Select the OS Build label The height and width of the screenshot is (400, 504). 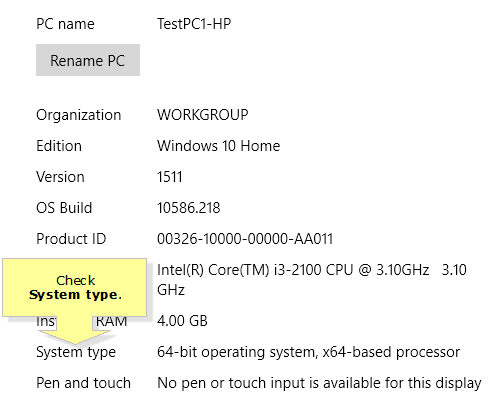(64, 208)
